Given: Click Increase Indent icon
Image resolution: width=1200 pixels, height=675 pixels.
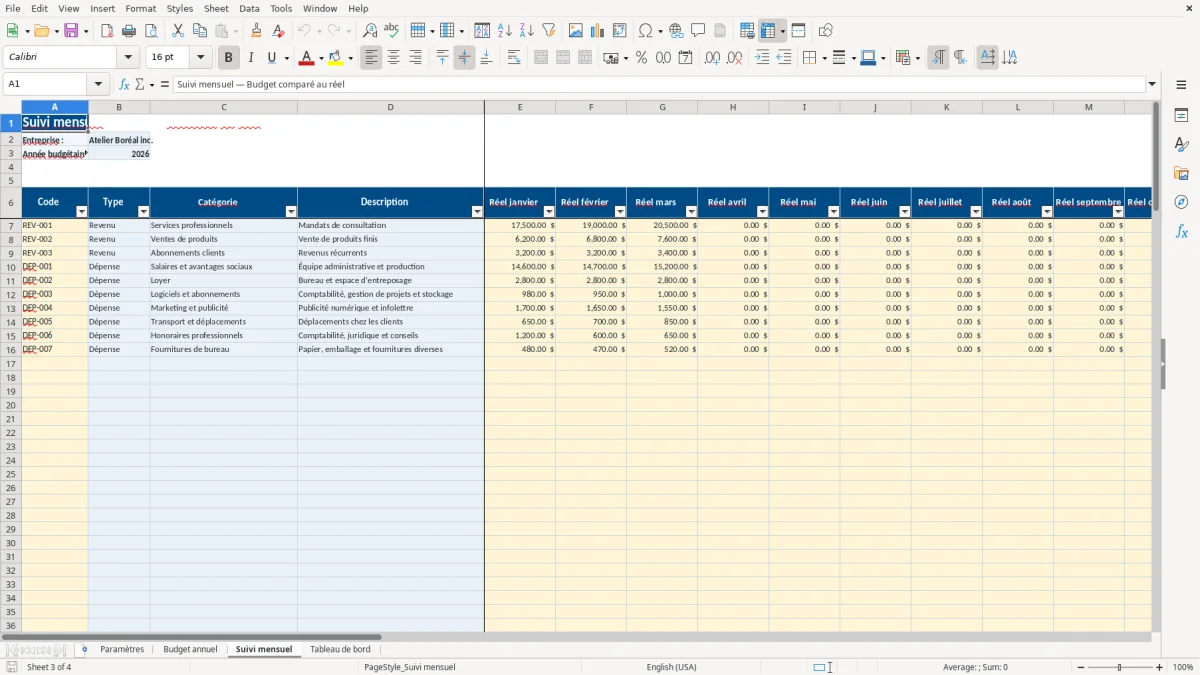Looking at the screenshot, I should (x=762, y=58).
